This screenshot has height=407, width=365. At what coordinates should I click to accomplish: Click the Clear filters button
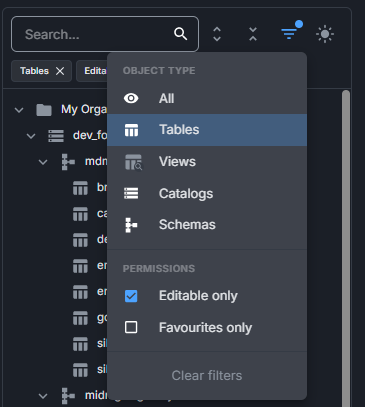207,376
